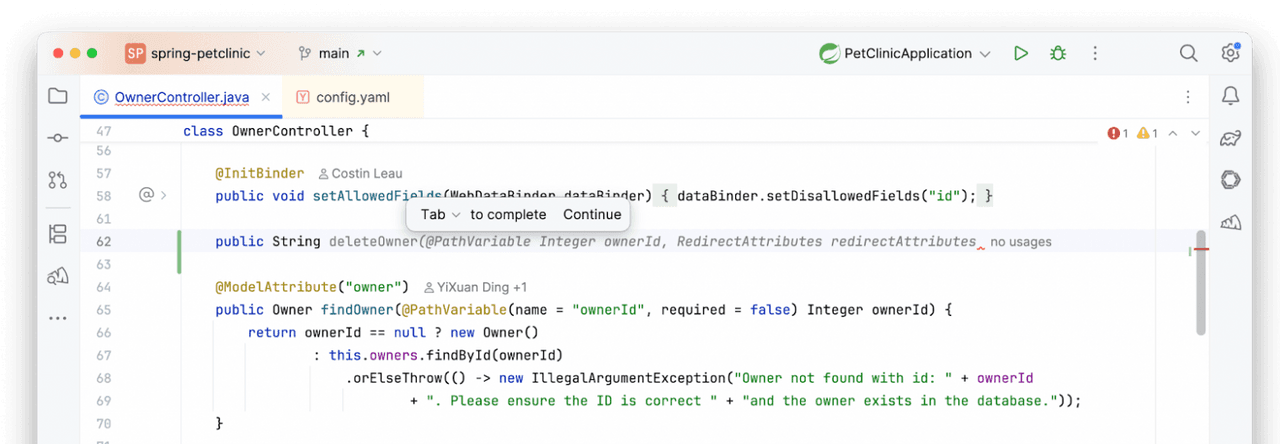Open the Notifications bell panel
This screenshot has width=1280, height=444.
coord(1231,96)
